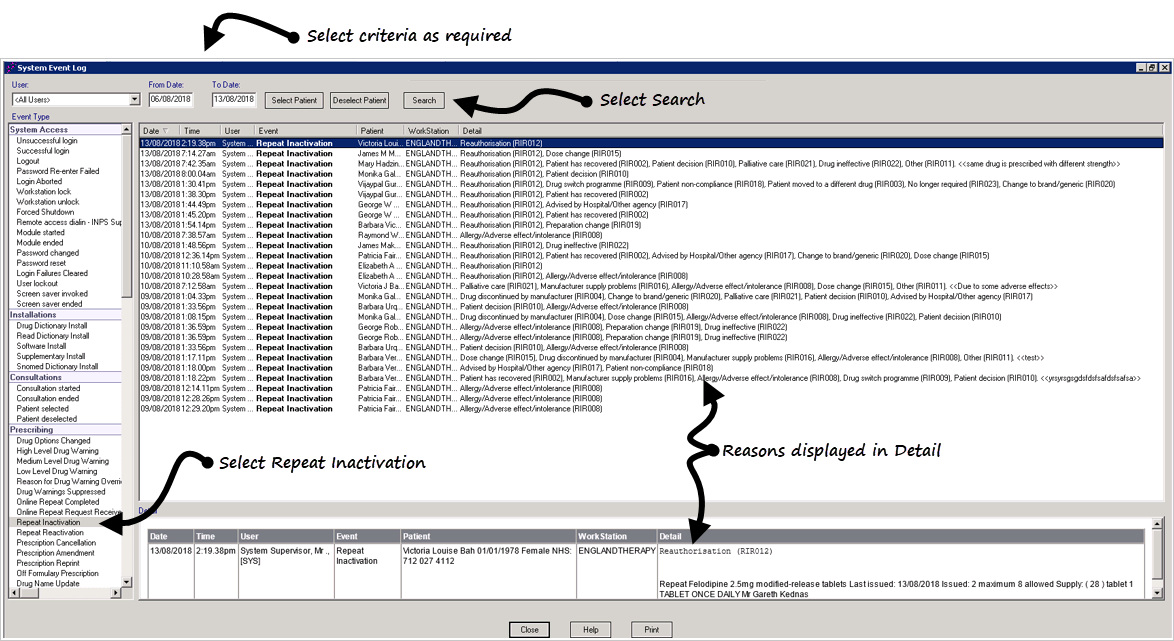
Task: Restore the System Event Log window
Action: coord(1152,68)
